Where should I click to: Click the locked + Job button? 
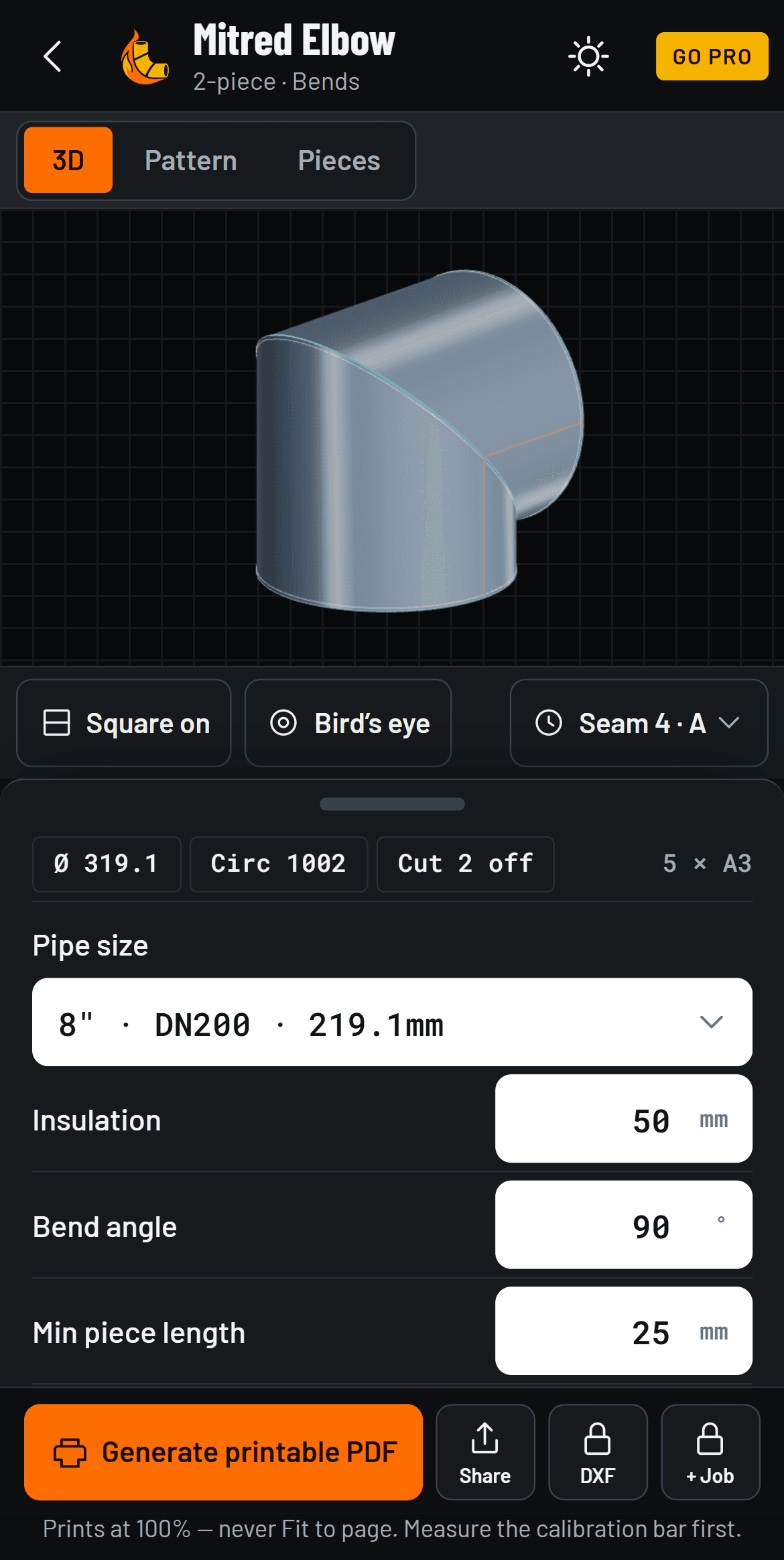click(710, 1452)
